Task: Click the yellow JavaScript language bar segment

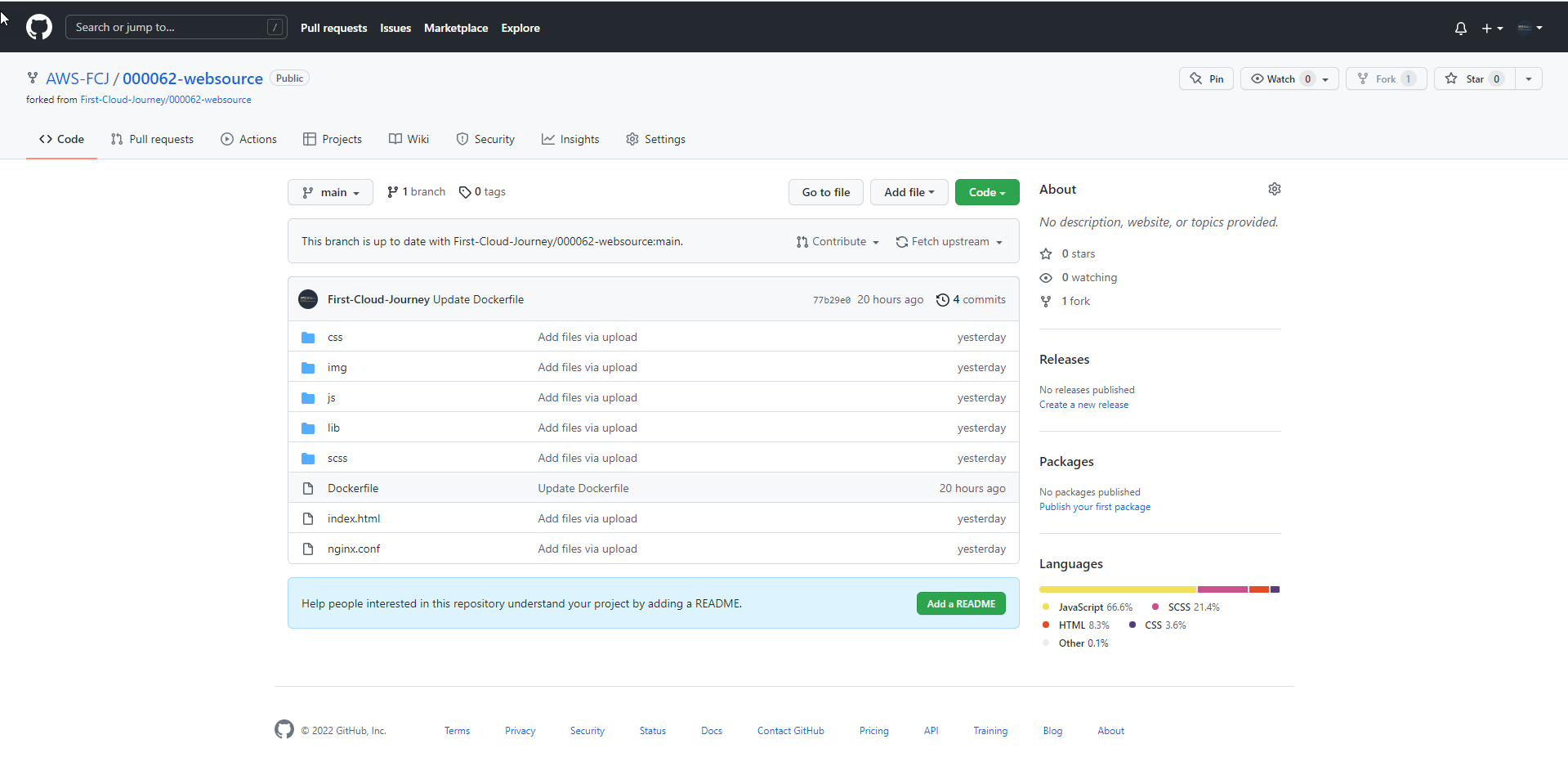Action: pyautogui.click(x=1118, y=589)
